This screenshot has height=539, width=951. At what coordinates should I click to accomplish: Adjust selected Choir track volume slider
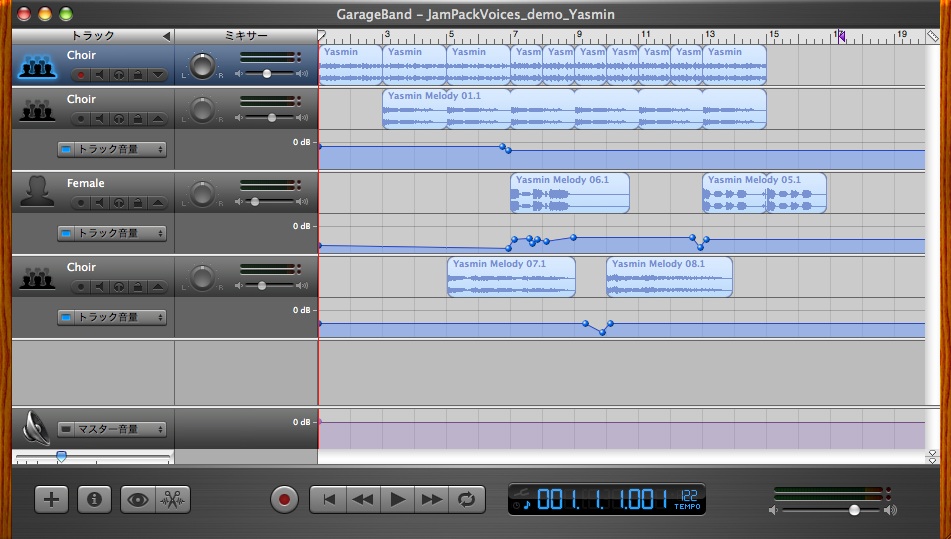click(267, 73)
